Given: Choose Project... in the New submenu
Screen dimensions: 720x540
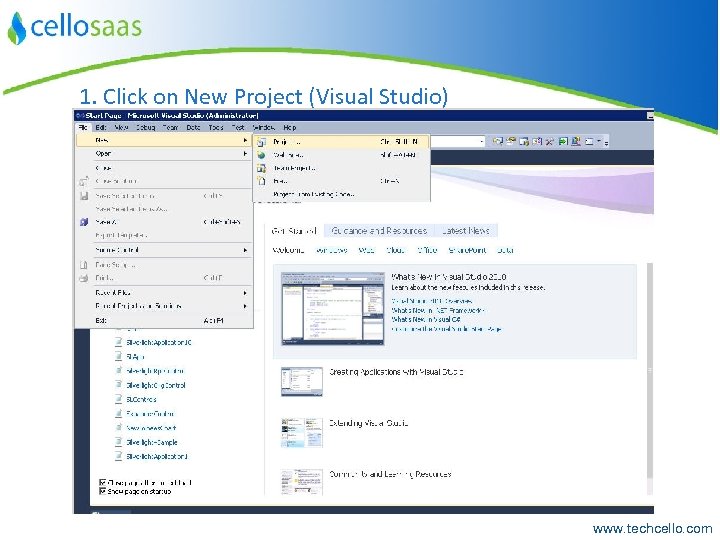Looking at the screenshot, I should coord(342,142).
